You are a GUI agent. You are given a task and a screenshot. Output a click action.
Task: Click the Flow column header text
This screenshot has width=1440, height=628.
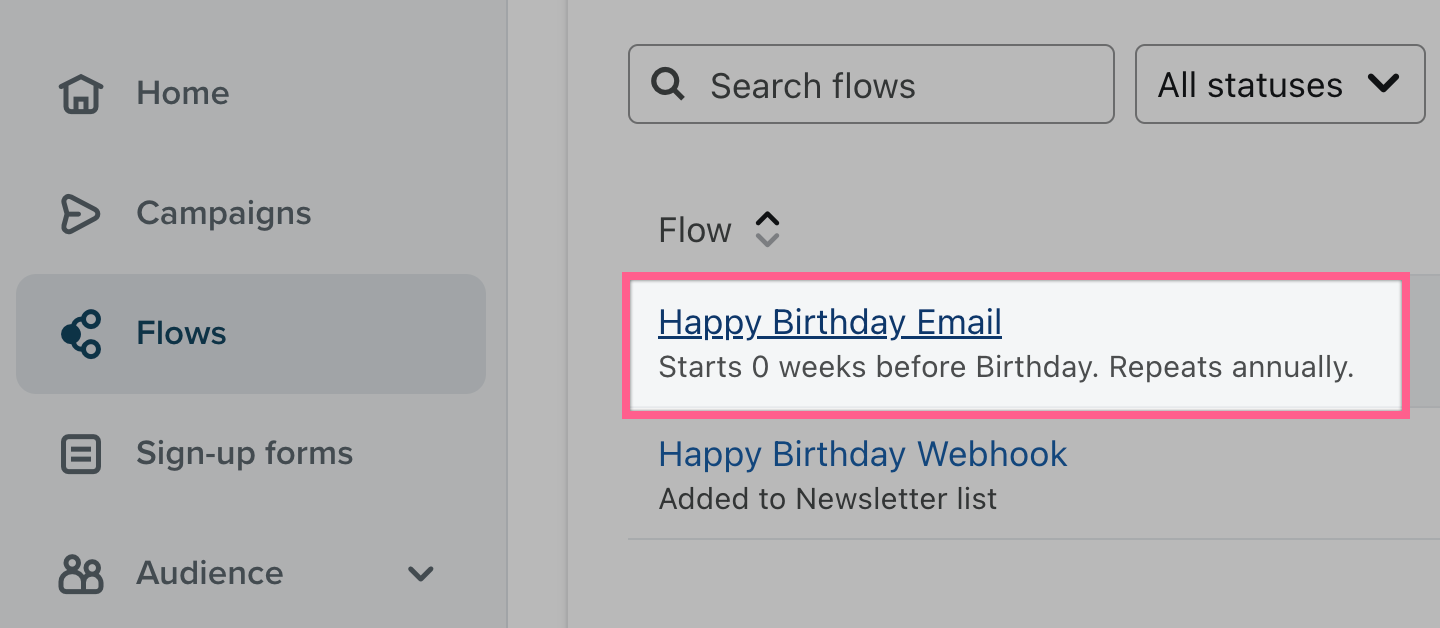(695, 230)
